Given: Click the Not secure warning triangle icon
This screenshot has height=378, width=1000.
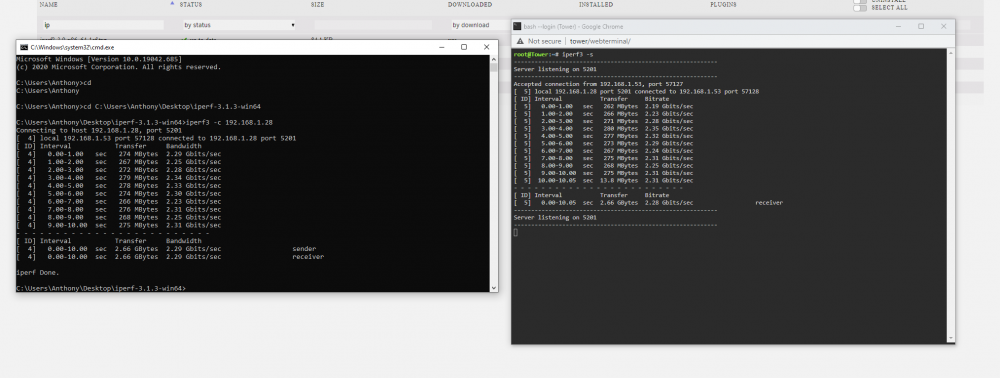Looking at the screenshot, I should pos(520,41).
